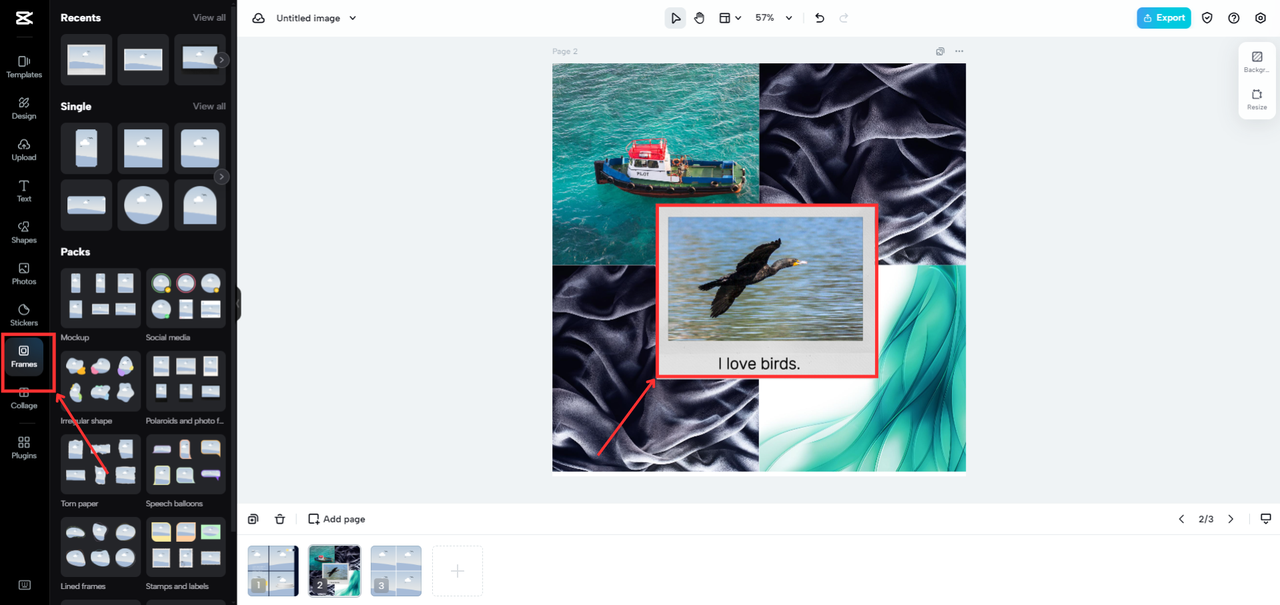Select the arch frame in Single
Image resolution: width=1280 pixels, height=605 pixels.
(x=200, y=205)
